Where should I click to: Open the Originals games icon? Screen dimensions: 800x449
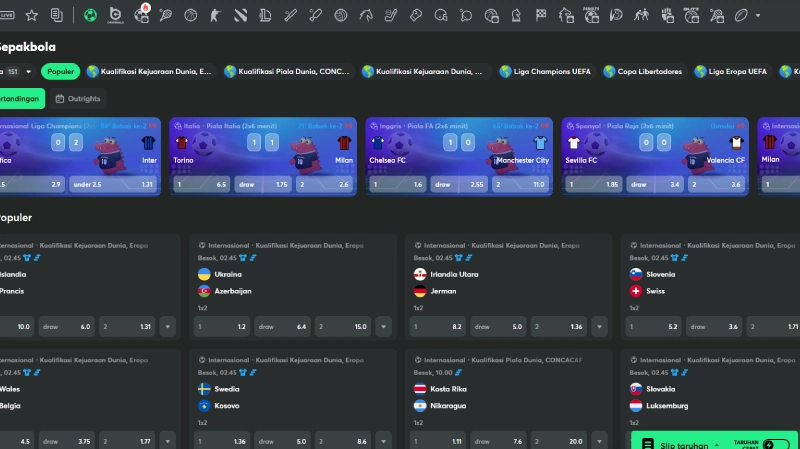tap(116, 15)
